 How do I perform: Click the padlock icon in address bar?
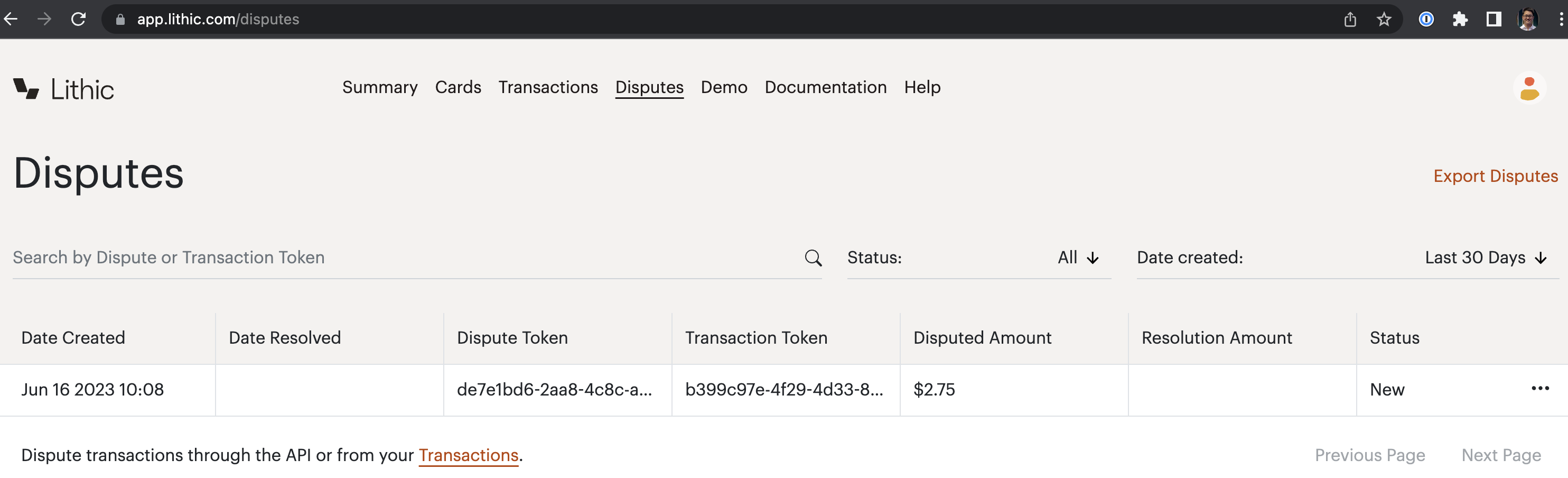click(119, 19)
